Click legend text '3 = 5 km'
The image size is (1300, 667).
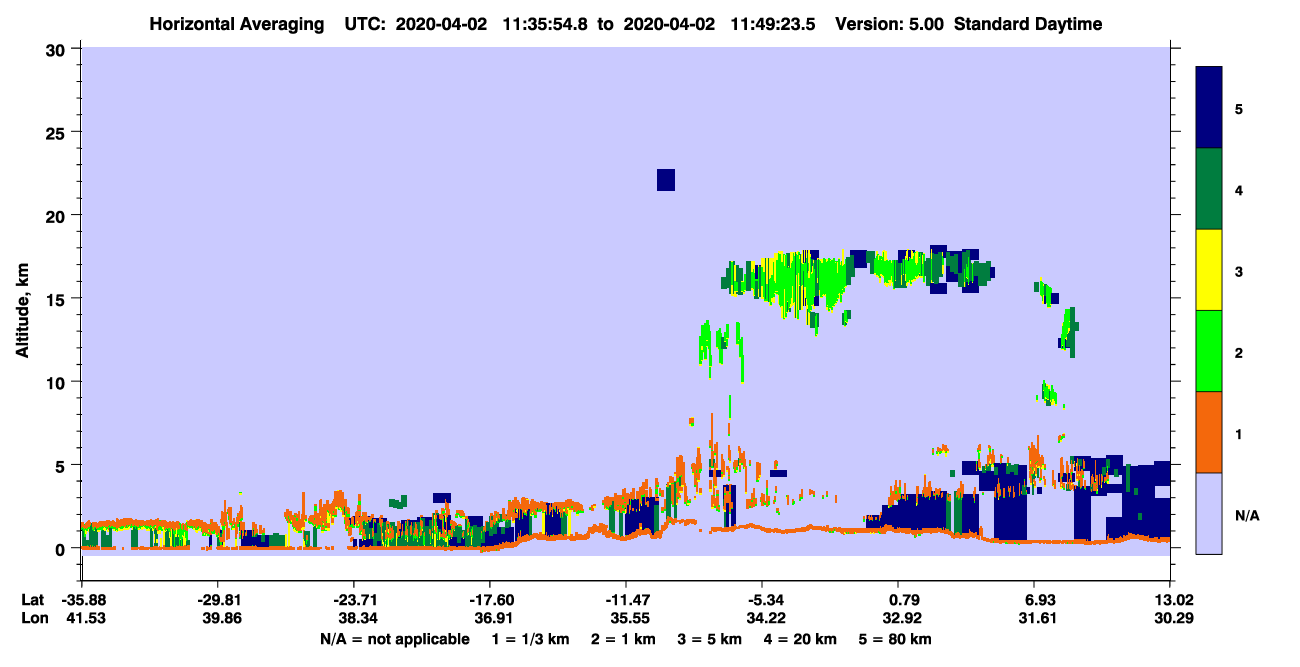710,639
